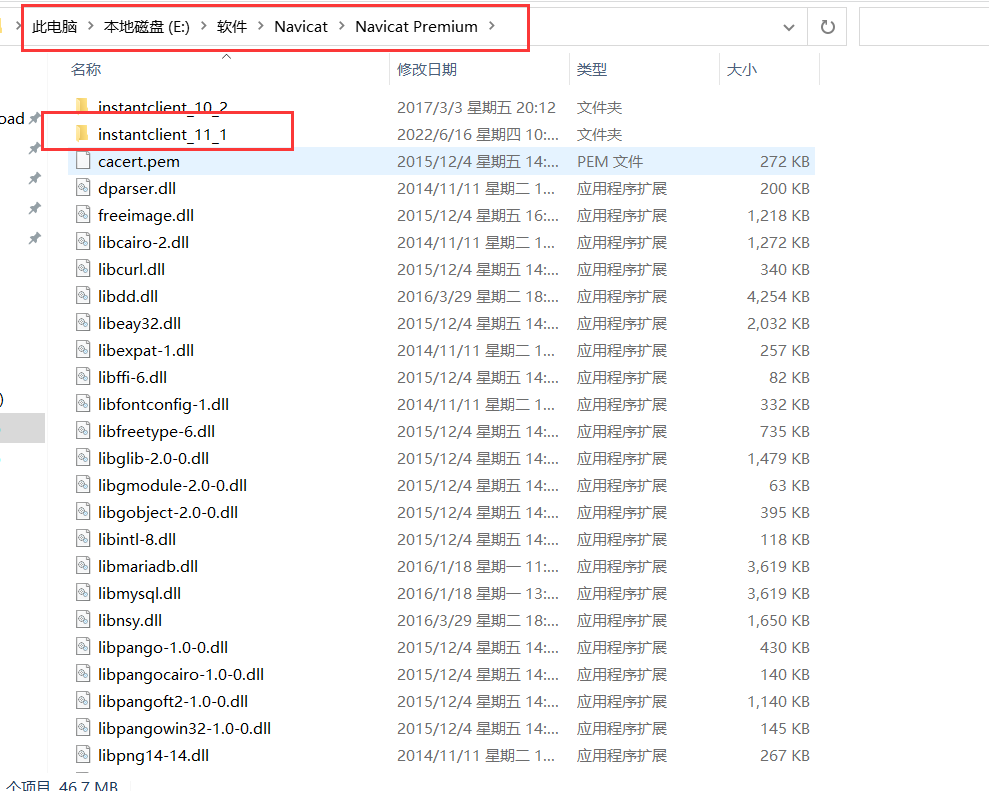
Task: Expand the chevron after 本地磁盘 (E:)
Action: tap(203, 26)
